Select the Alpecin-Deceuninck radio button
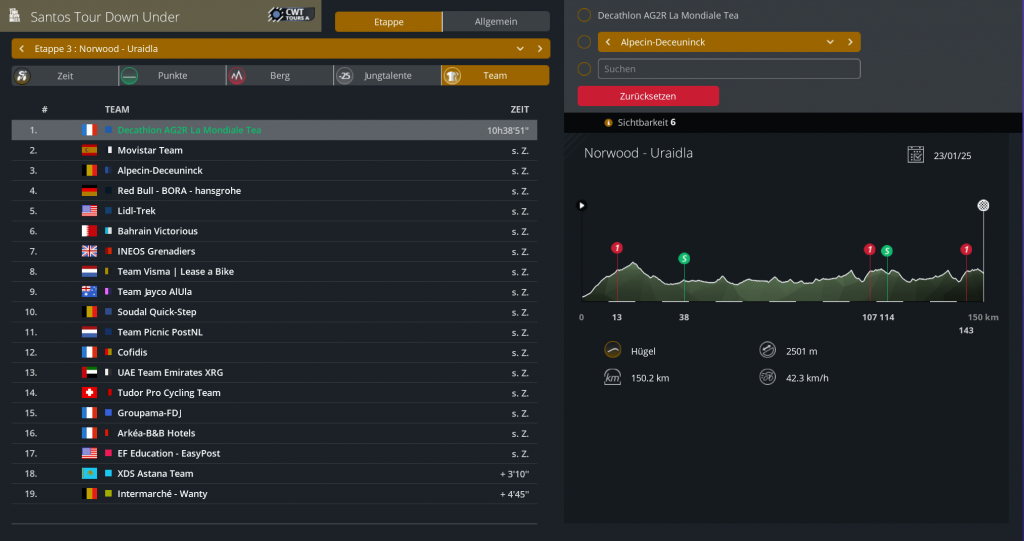Image resolution: width=1024 pixels, height=541 pixels. pos(584,42)
